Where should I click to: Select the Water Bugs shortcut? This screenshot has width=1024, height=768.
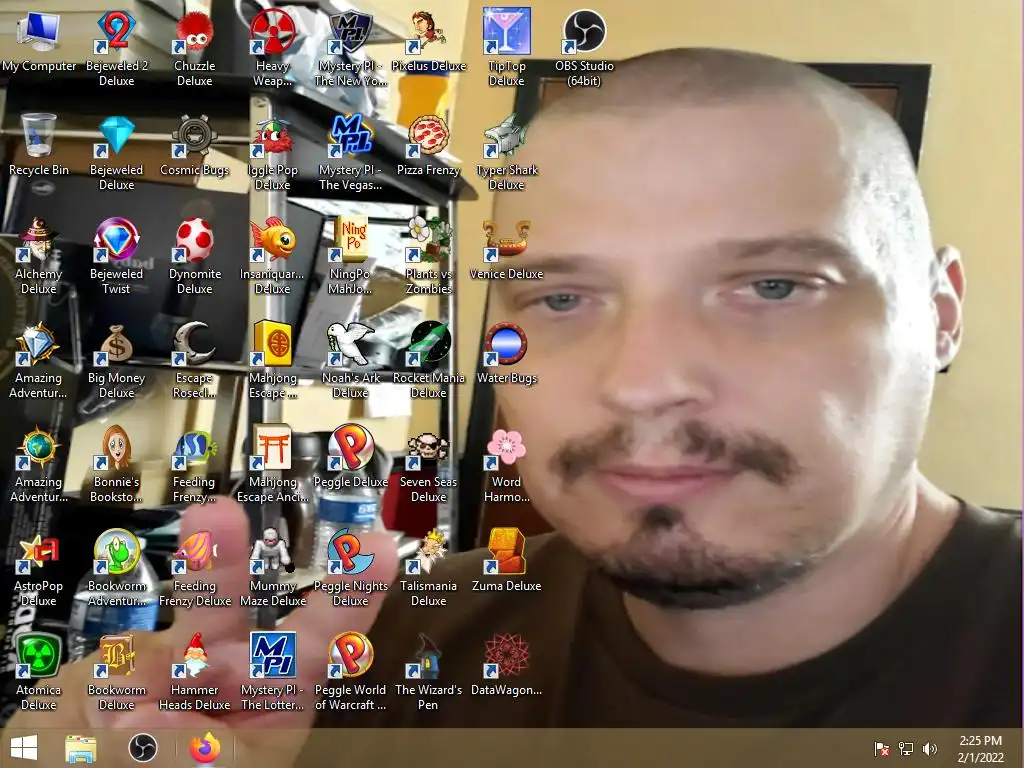(x=506, y=354)
